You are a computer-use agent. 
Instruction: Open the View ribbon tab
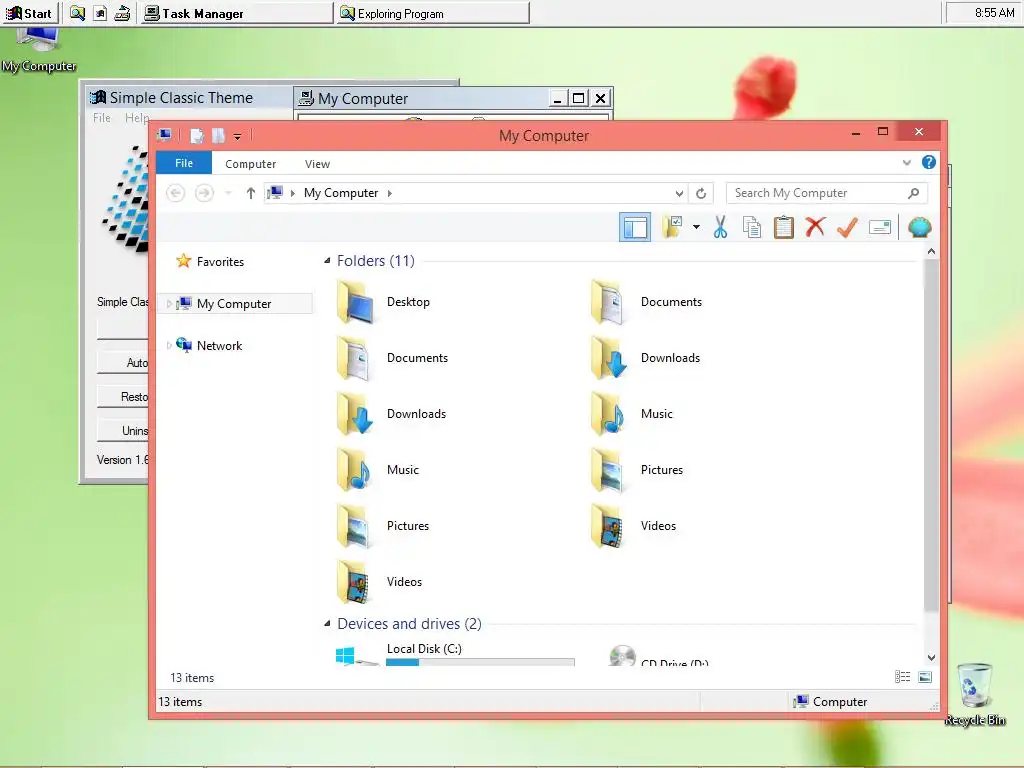pos(317,164)
